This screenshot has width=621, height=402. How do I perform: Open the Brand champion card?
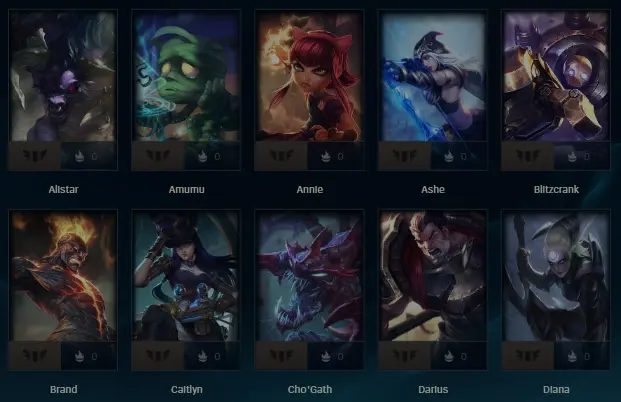(x=63, y=276)
